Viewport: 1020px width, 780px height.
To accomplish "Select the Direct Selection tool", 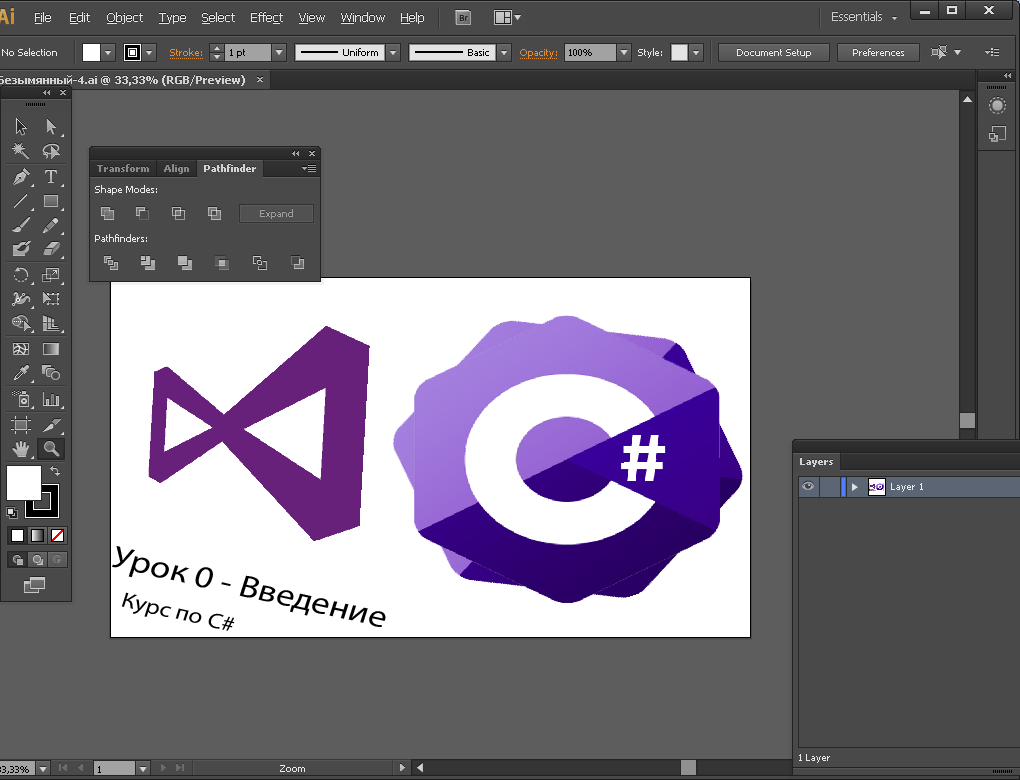I will pos(51,126).
